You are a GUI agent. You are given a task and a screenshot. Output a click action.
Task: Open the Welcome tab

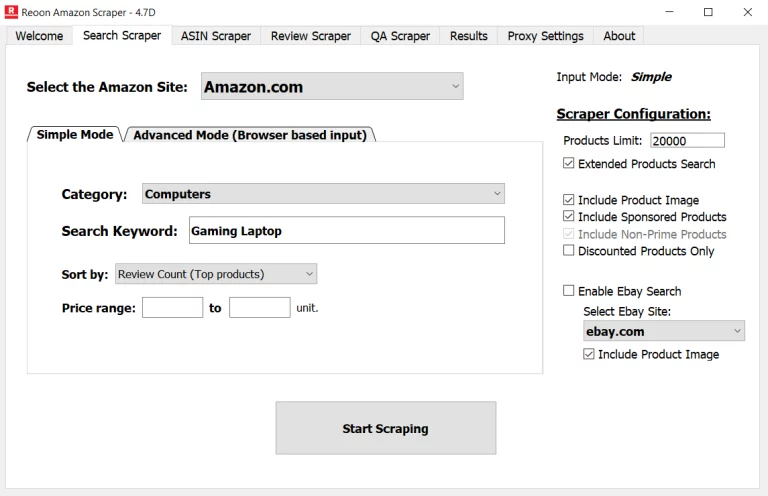click(39, 36)
